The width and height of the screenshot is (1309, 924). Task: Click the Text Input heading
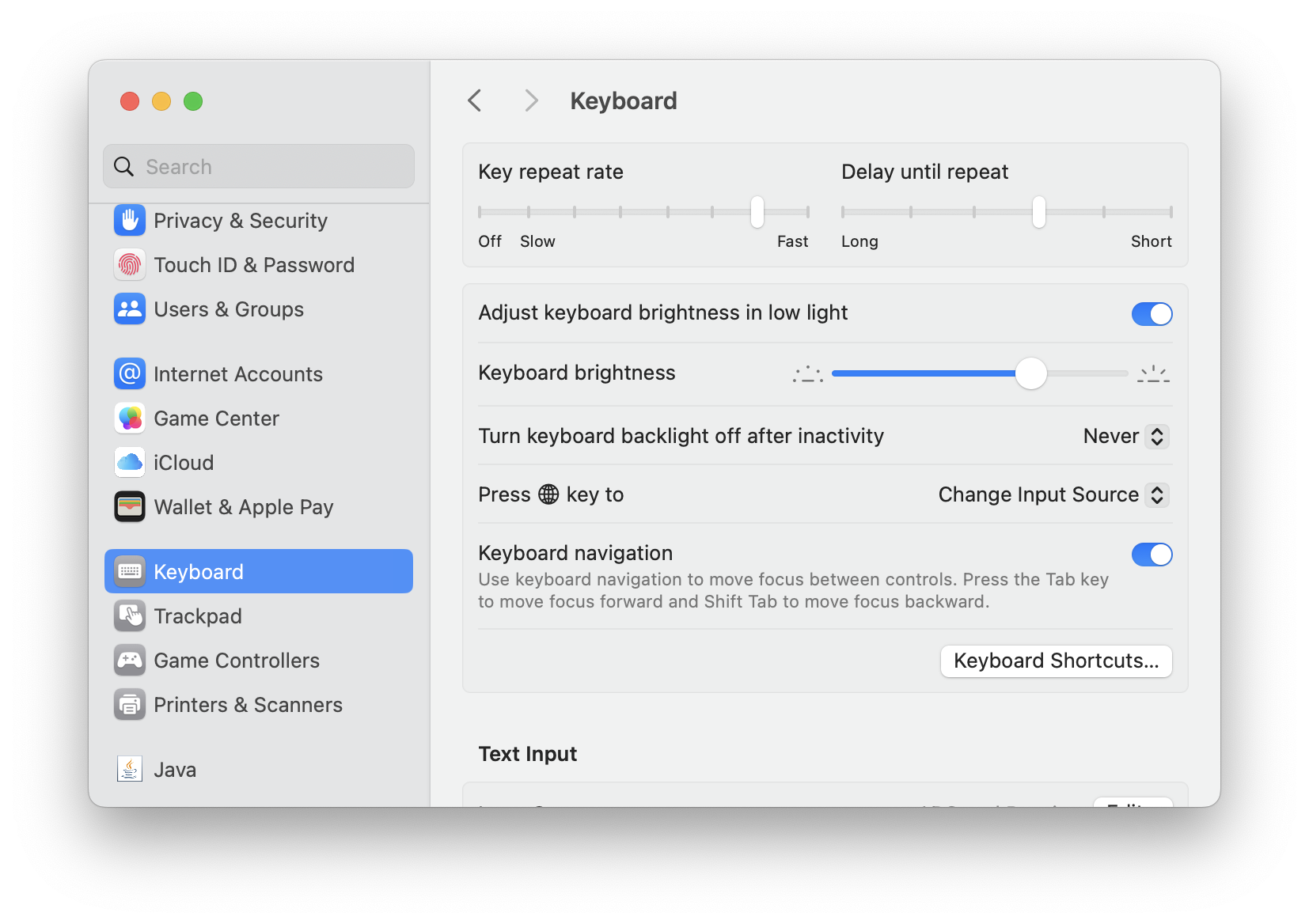point(528,754)
